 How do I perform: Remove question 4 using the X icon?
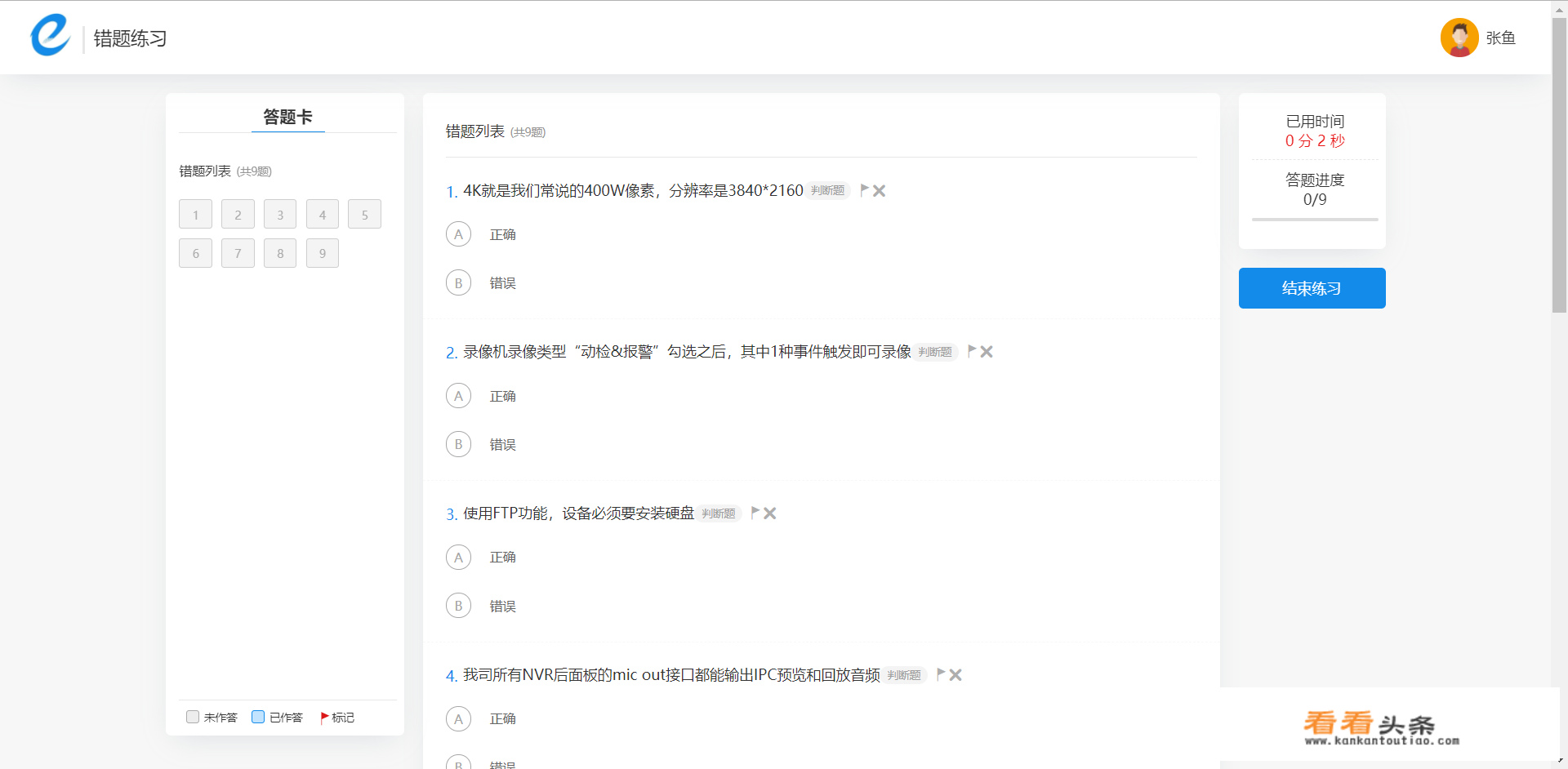pyautogui.click(x=955, y=675)
